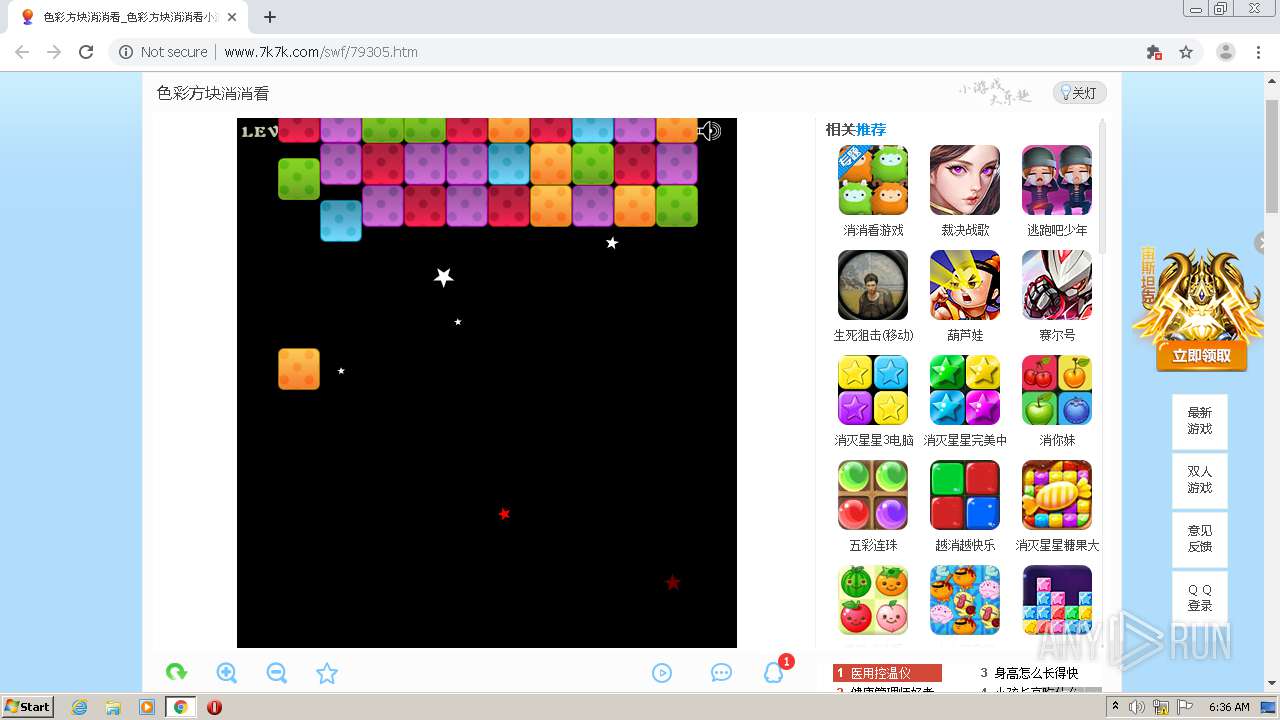The width and height of the screenshot is (1280, 720).
Task: Expand the system tray hidden icons arrow
Action: [x=1115, y=707]
